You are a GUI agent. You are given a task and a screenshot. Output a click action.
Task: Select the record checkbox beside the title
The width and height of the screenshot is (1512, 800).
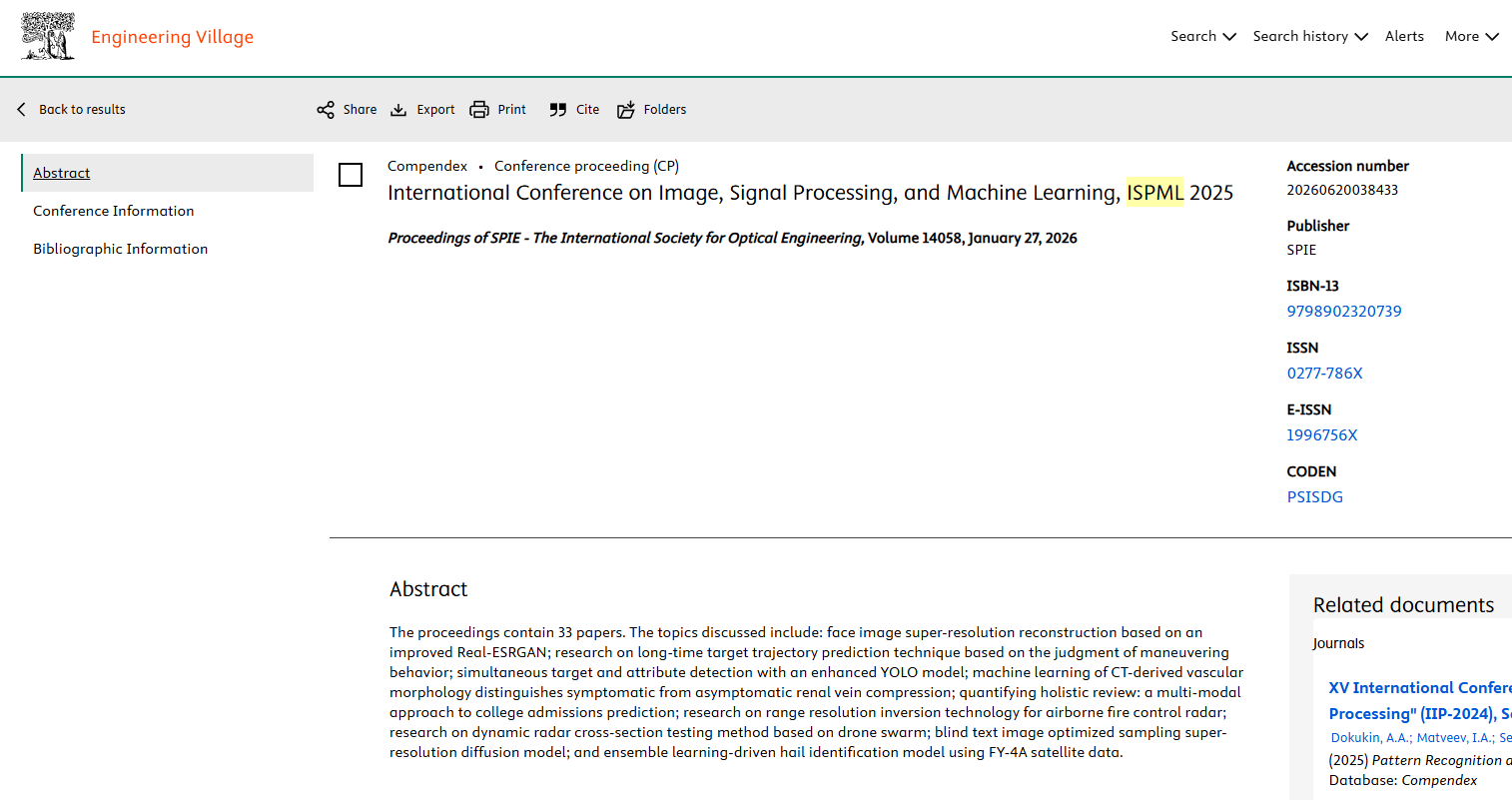[x=351, y=175]
